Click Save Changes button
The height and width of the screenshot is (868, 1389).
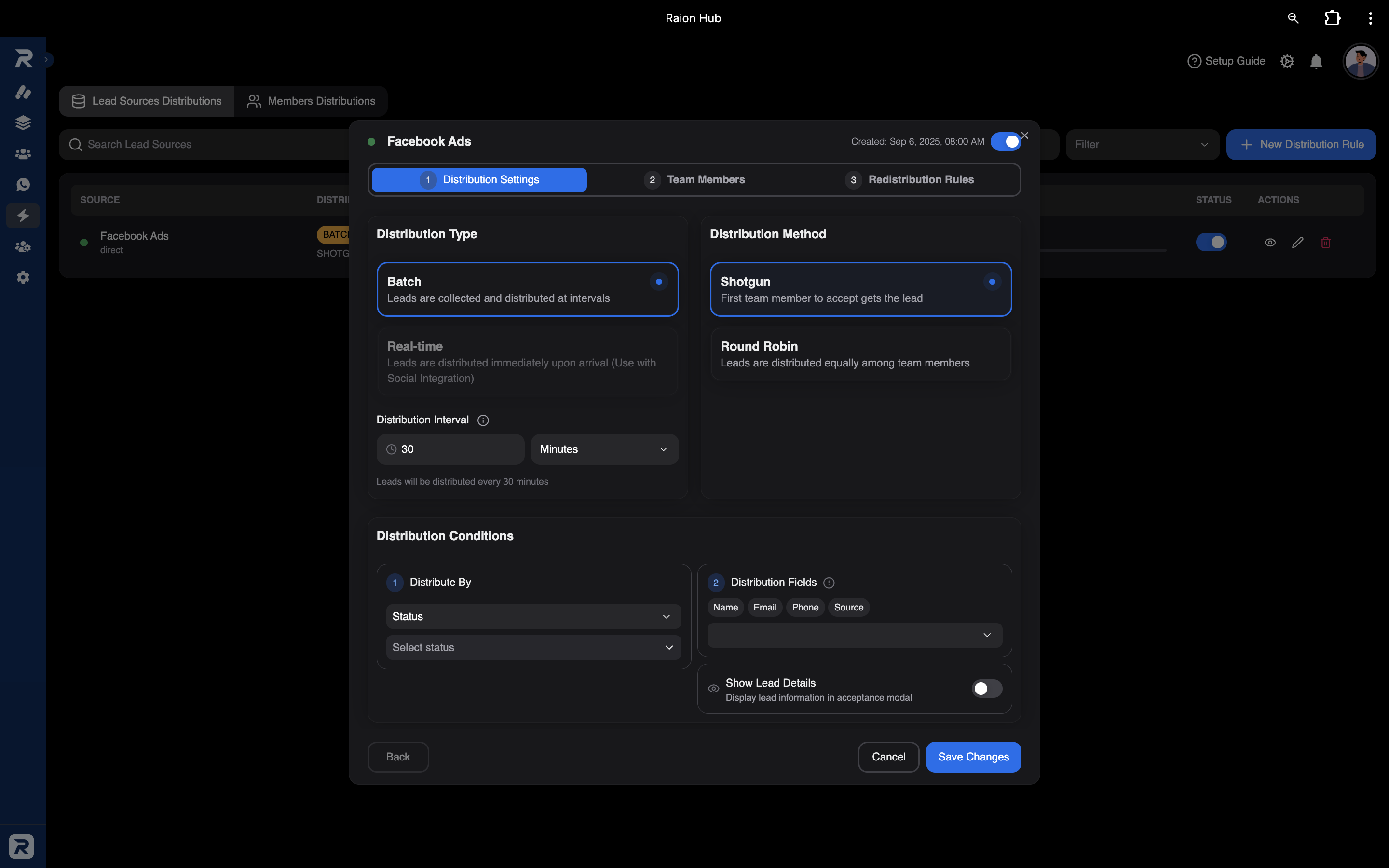[x=973, y=757]
